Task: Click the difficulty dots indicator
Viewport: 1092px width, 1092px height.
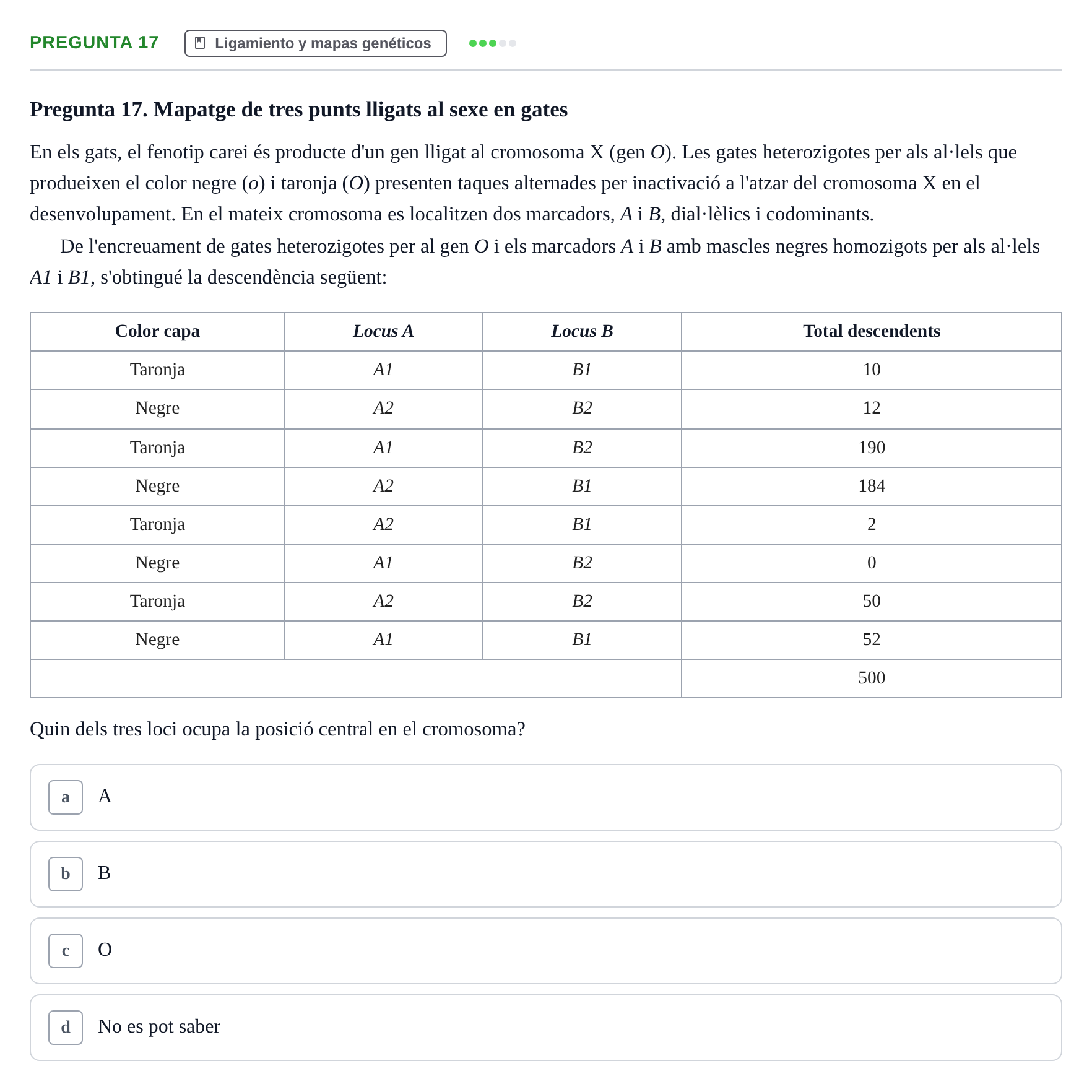Action: (493, 43)
